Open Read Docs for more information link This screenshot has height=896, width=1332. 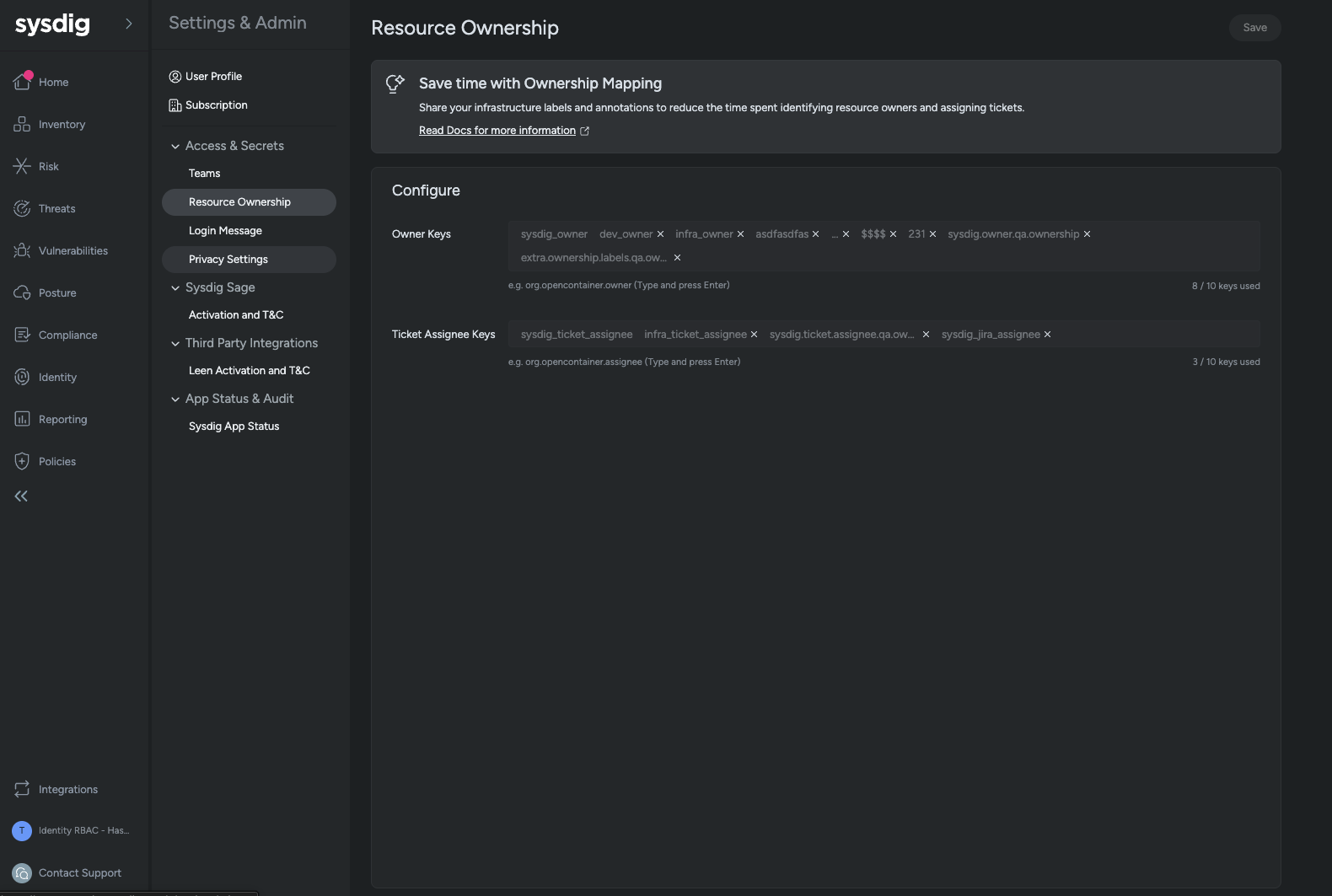point(497,131)
